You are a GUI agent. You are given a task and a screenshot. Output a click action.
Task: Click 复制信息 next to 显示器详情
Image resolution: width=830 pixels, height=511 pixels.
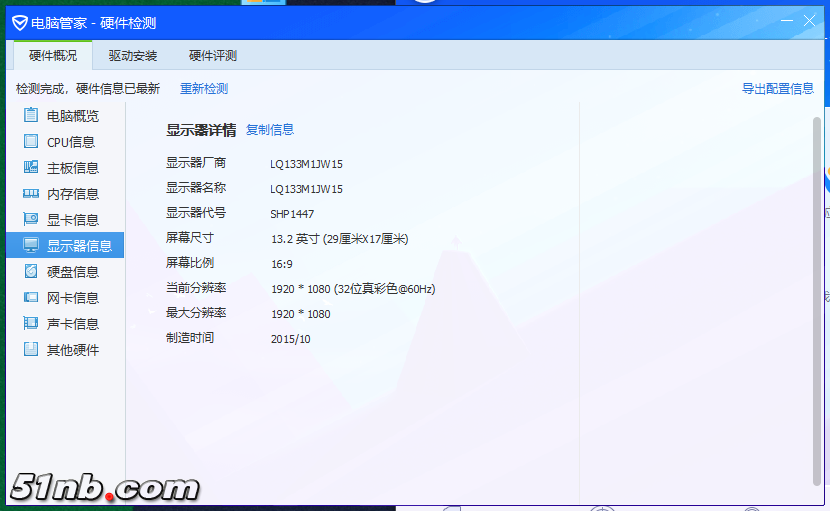pyautogui.click(x=270, y=130)
